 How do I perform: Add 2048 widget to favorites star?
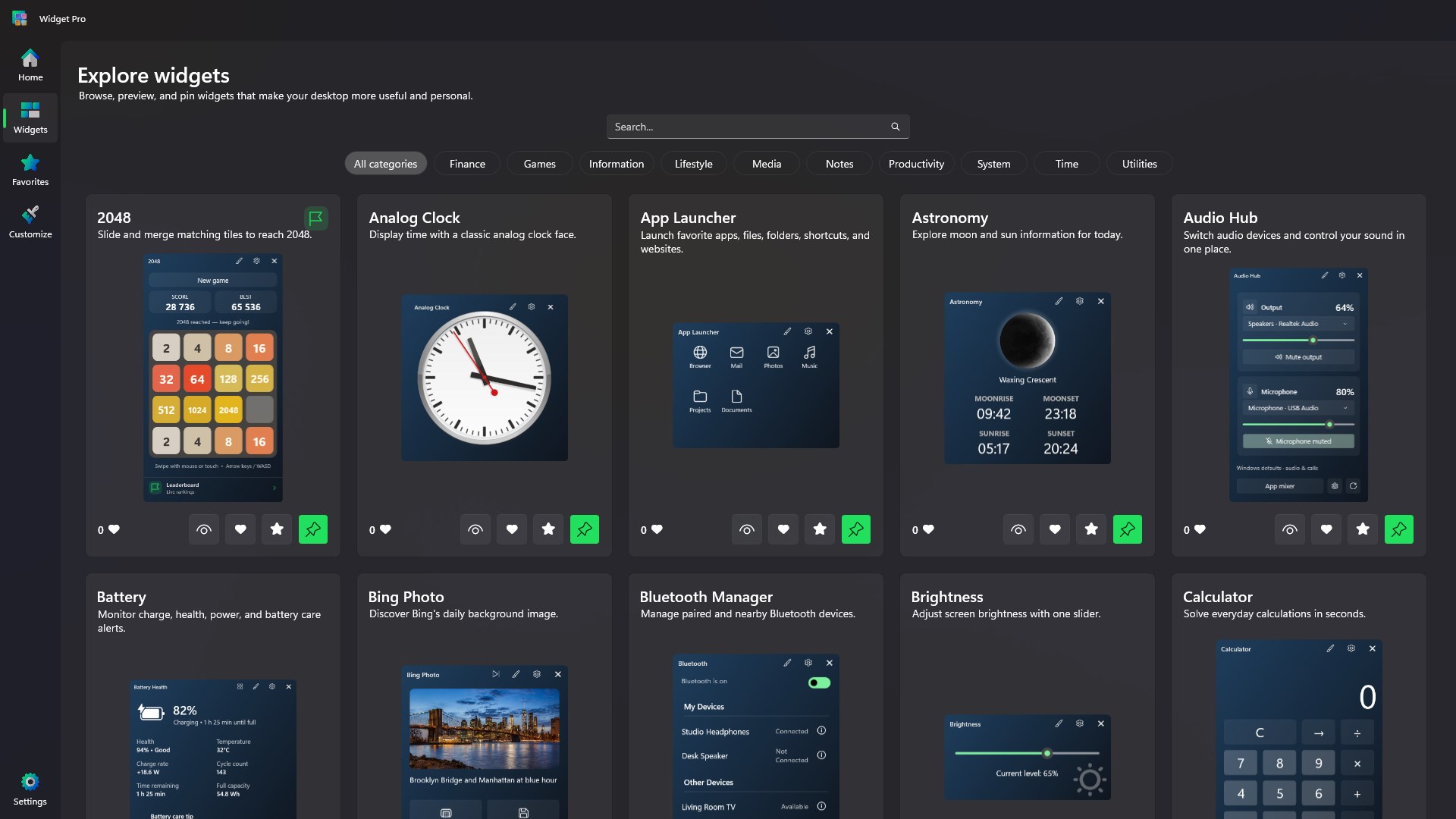(277, 529)
